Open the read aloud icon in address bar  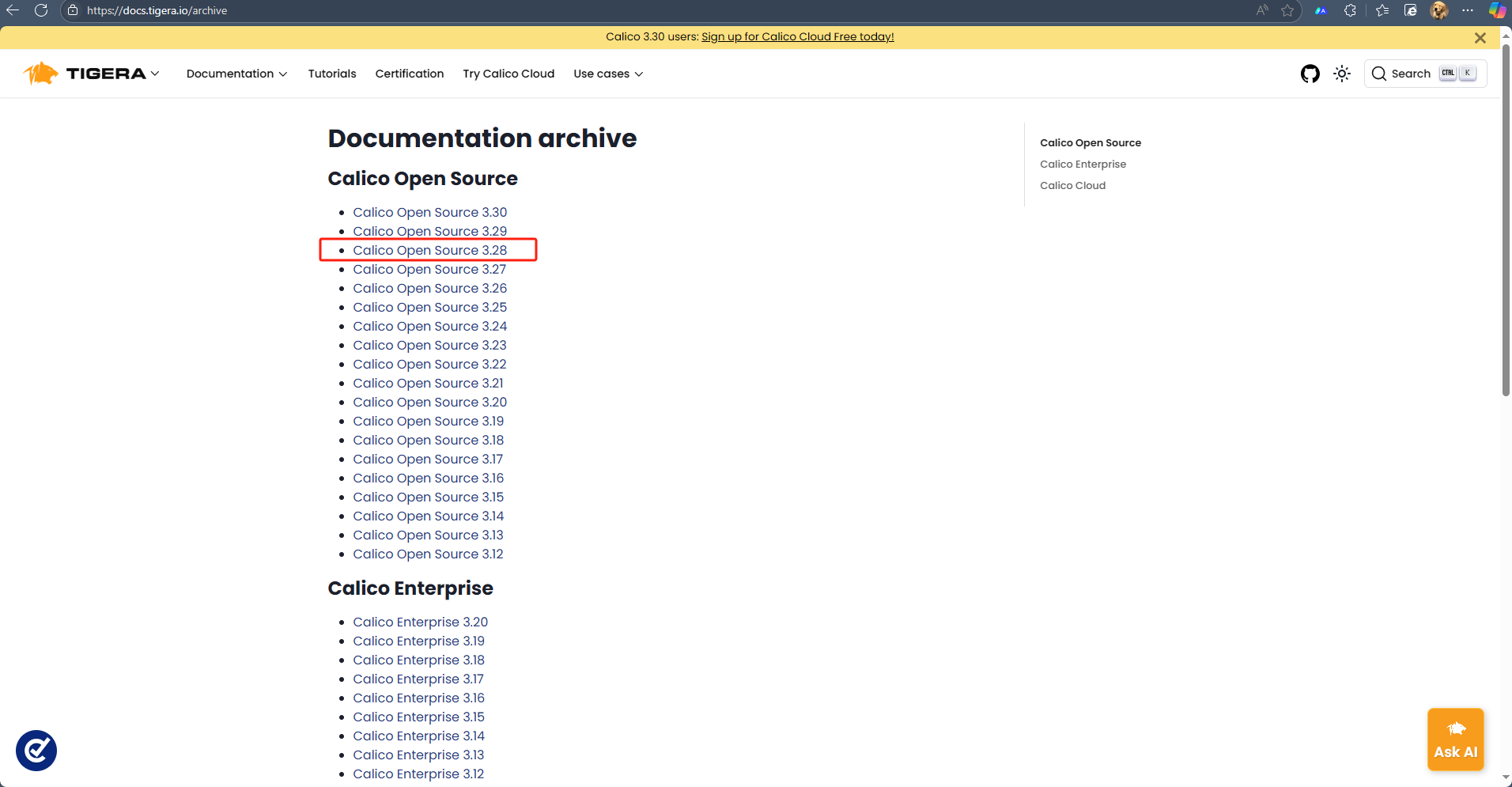pyautogui.click(x=1262, y=10)
